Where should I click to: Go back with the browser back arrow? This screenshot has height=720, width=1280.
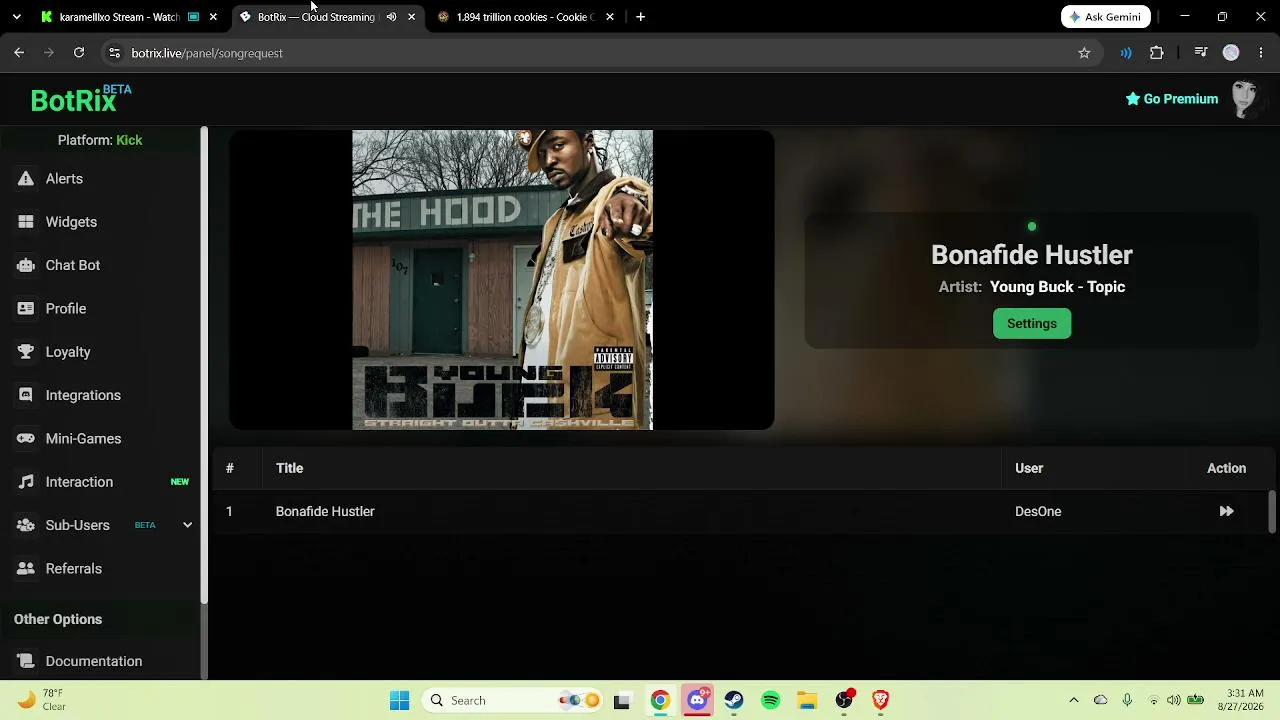point(19,53)
